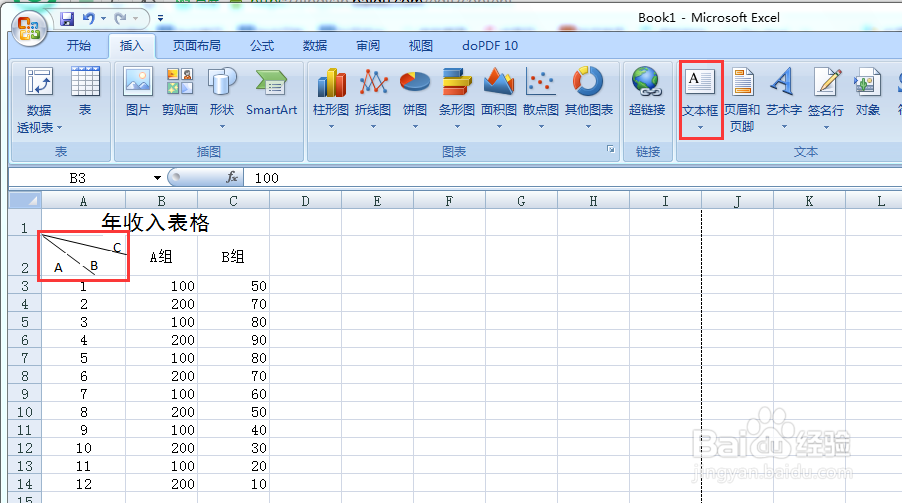Insert a picture (图片)

click(x=138, y=92)
